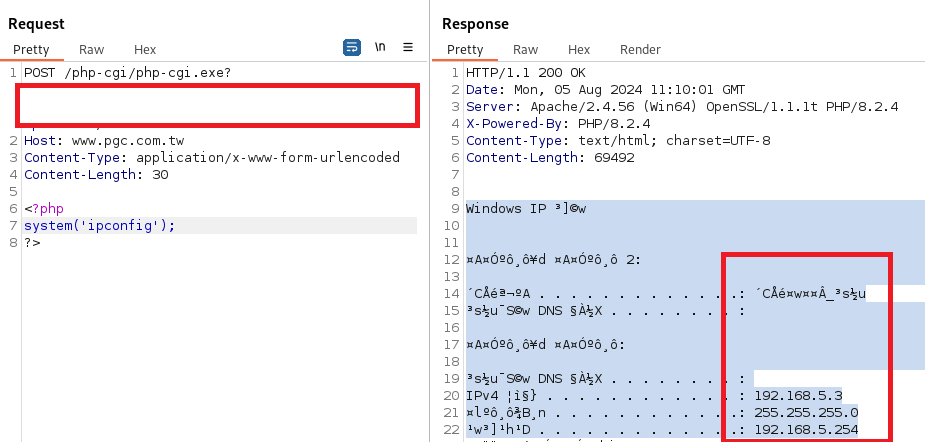The width and height of the screenshot is (925, 442).
Task: Click the Request panel title
Action: point(36,24)
